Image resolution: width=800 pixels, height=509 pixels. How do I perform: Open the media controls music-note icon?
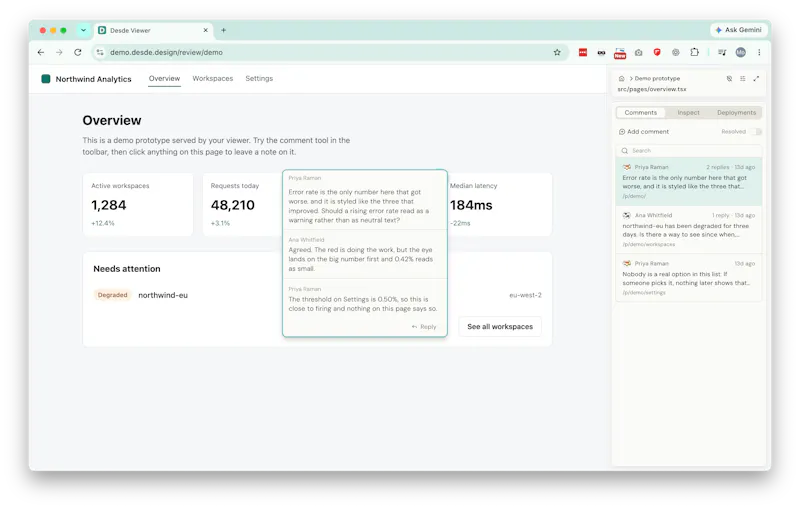(x=722, y=52)
